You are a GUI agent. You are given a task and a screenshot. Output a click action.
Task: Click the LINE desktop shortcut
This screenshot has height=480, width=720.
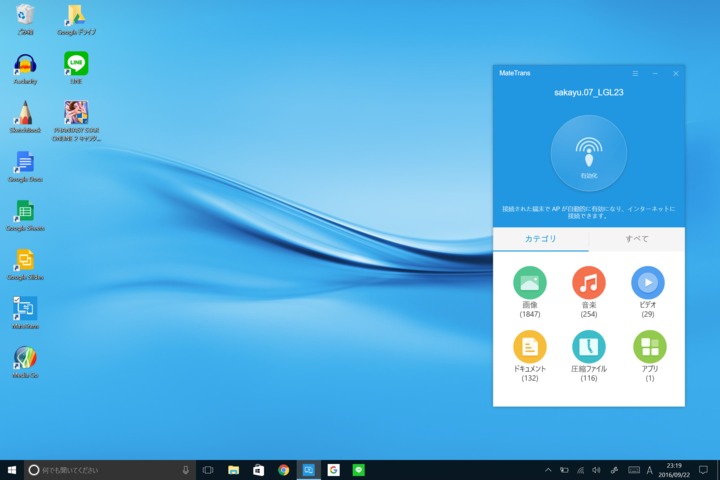(76, 65)
